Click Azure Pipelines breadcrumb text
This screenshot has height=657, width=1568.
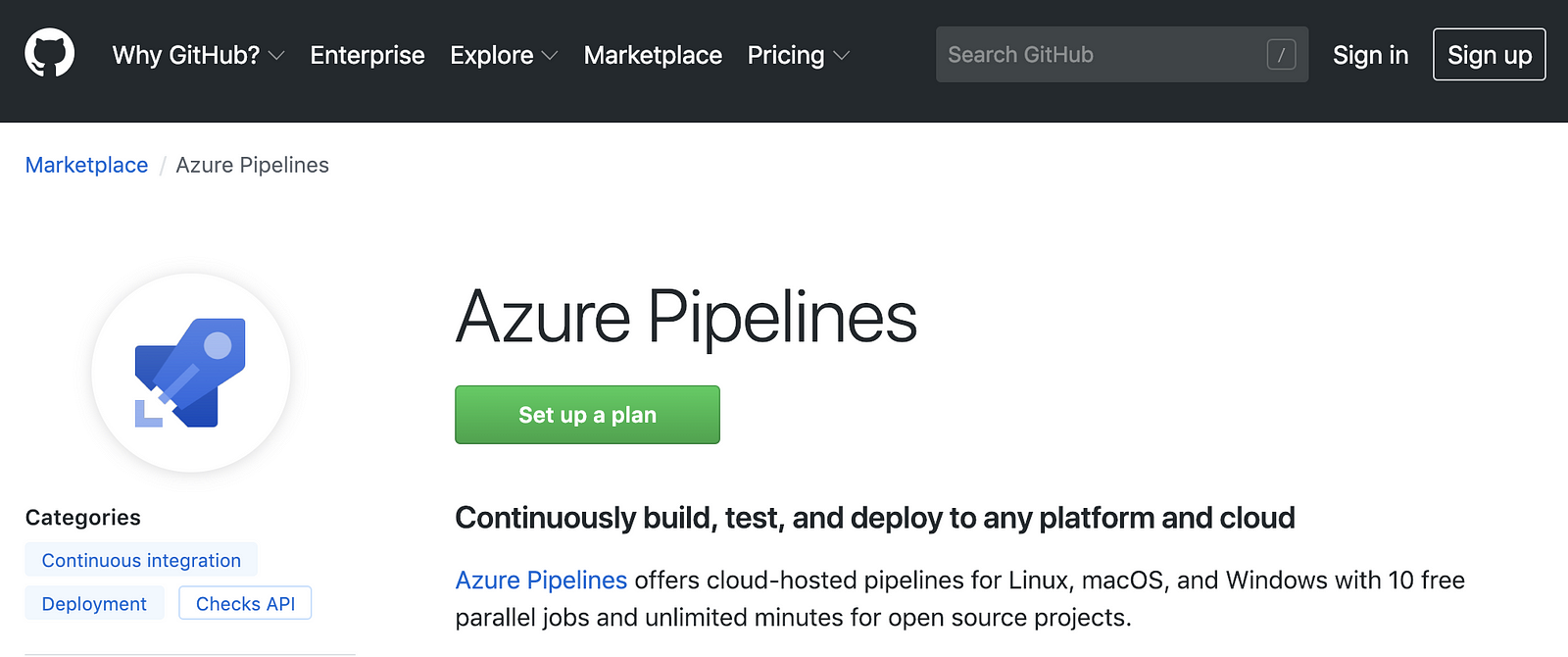(x=252, y=165)
